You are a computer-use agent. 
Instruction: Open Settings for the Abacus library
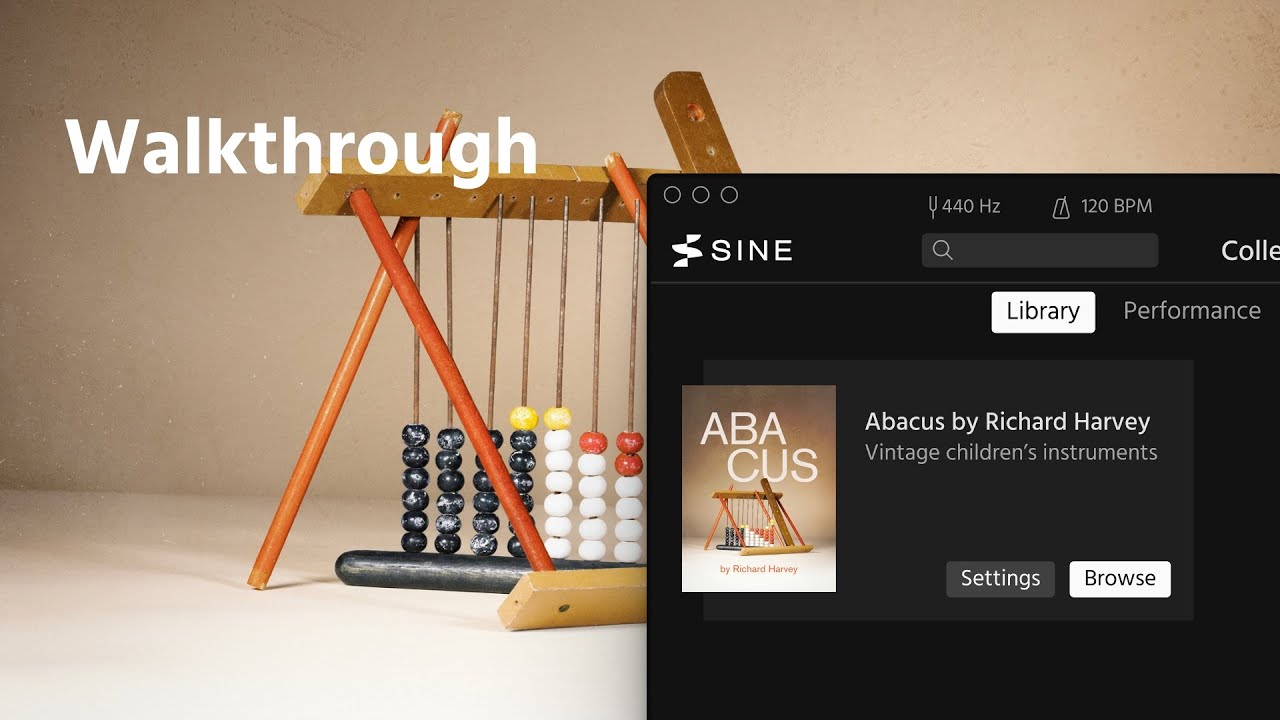[1000, 579]
